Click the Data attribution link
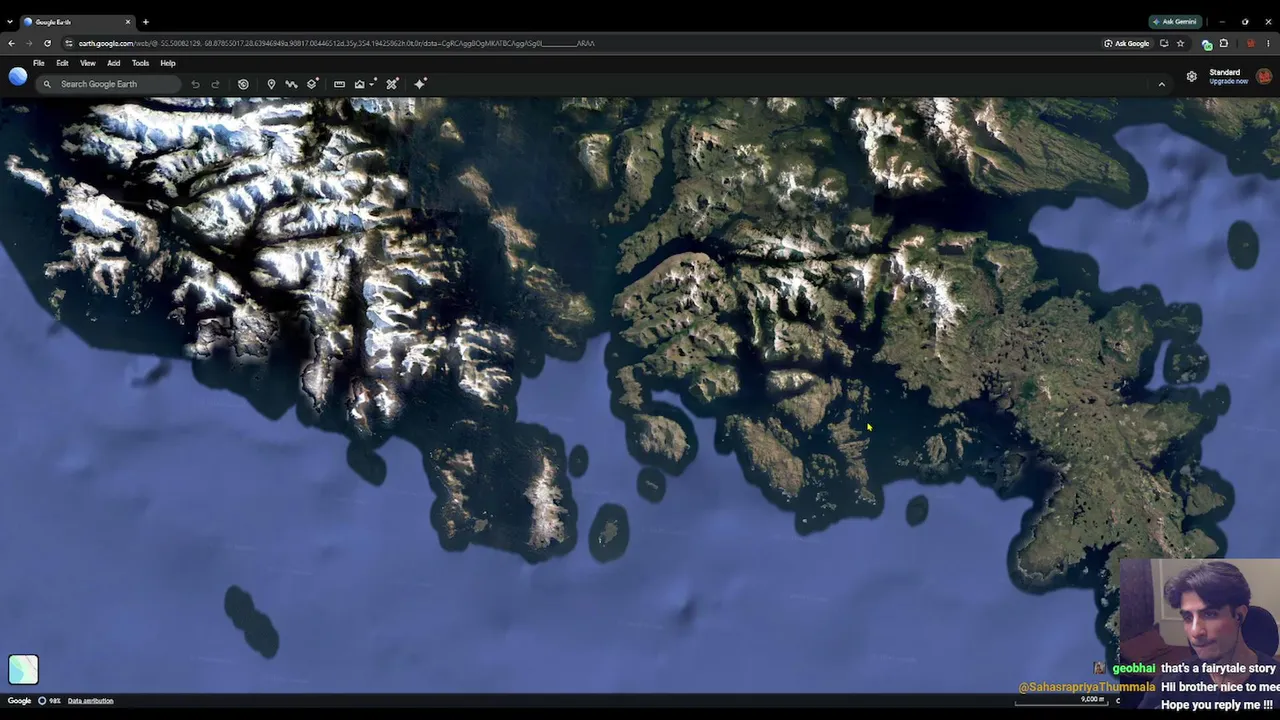This screenshot has width=1280, height=720. point(90,700)
